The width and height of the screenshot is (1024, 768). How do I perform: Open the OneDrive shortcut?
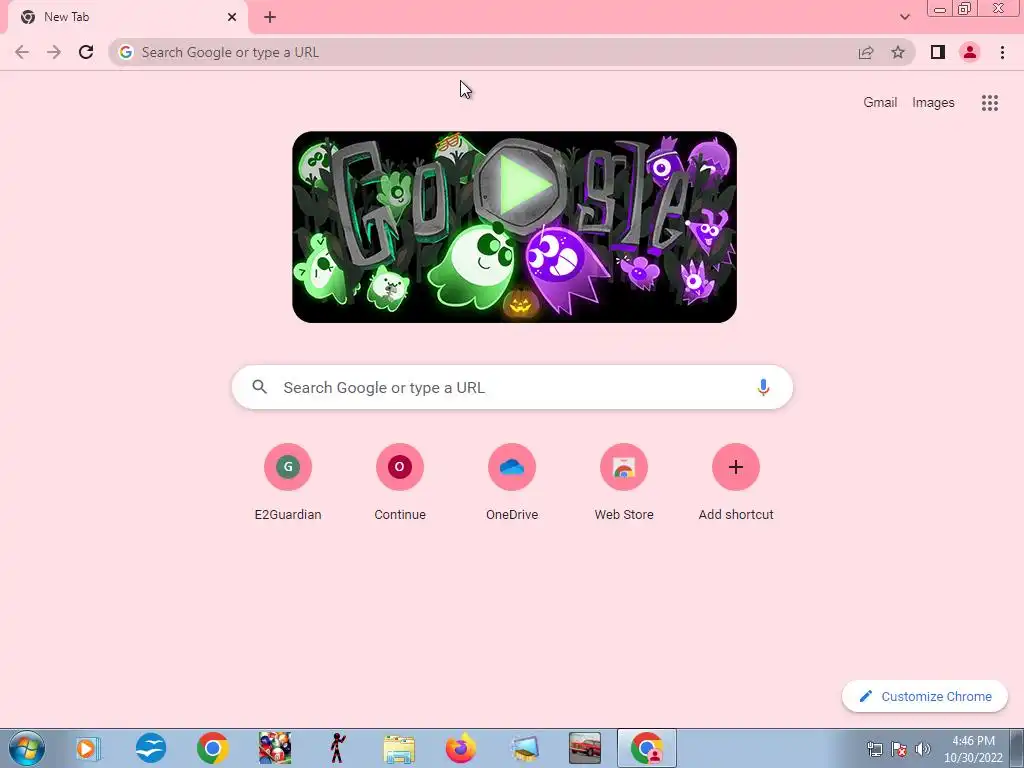tap(512, 483)
